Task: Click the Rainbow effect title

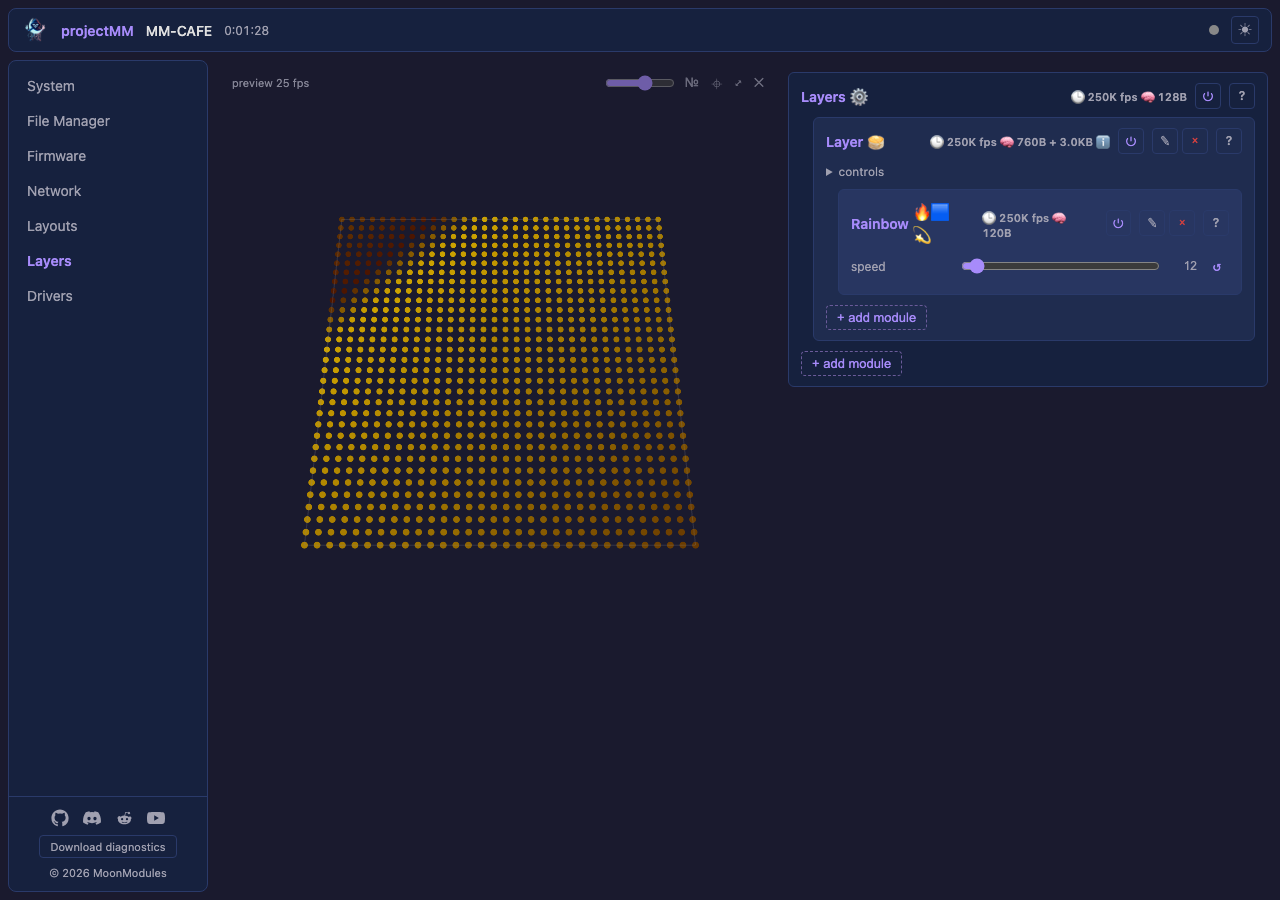Action: pos(879,224)
